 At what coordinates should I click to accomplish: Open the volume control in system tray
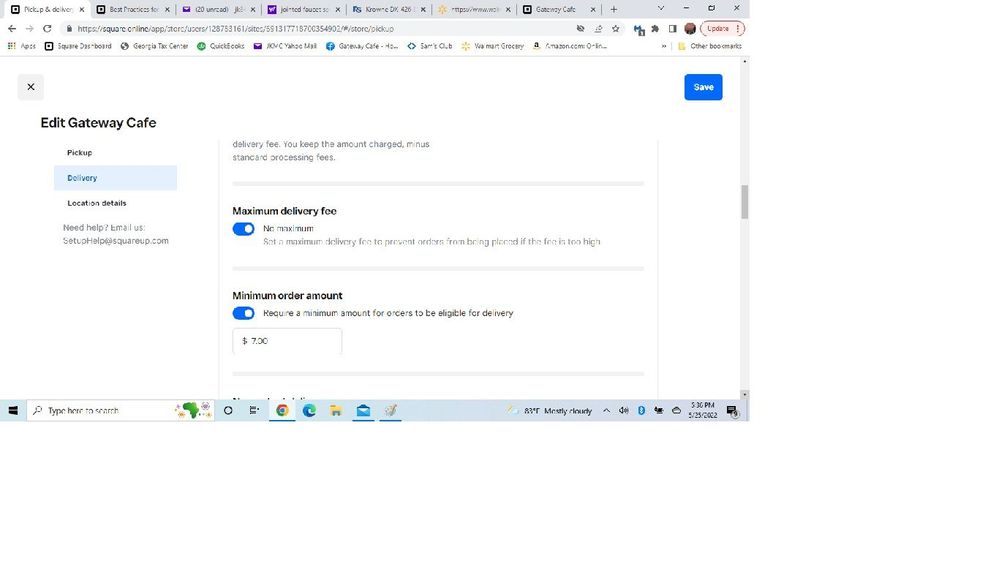click(x=624, y=411)
